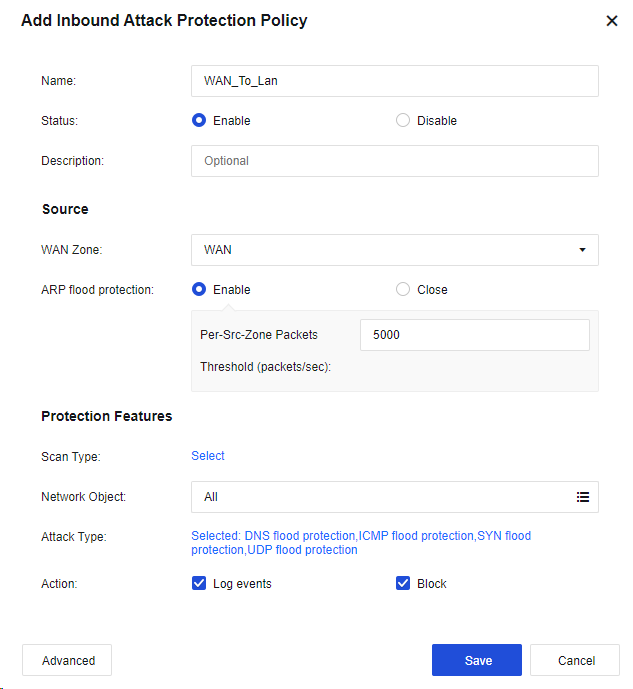The image size is (633, 689).
Task: Enable ARP flood protection
Action: (x=199, y=290)
